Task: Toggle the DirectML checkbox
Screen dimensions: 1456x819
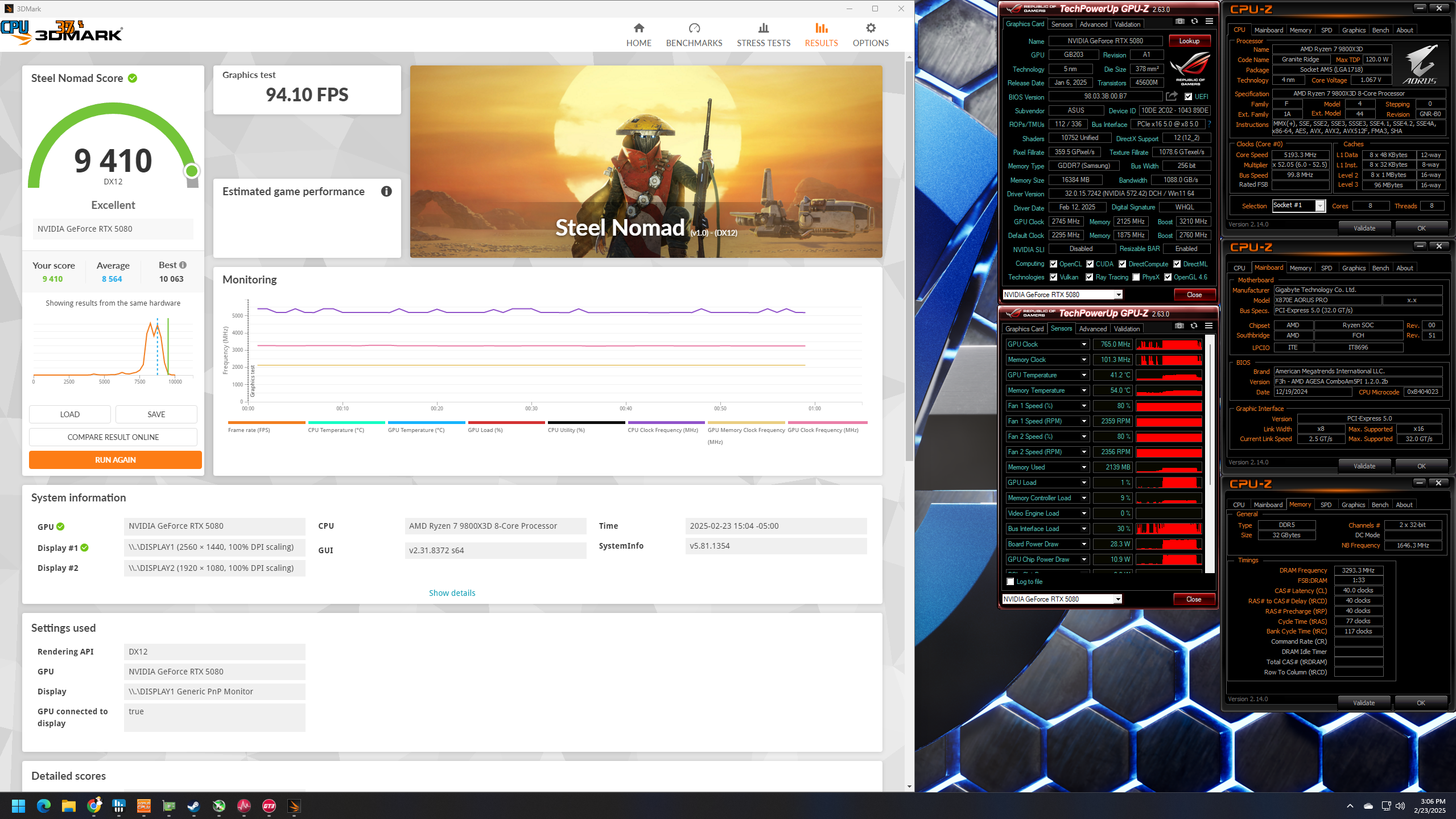Action: coord(1177,264)
